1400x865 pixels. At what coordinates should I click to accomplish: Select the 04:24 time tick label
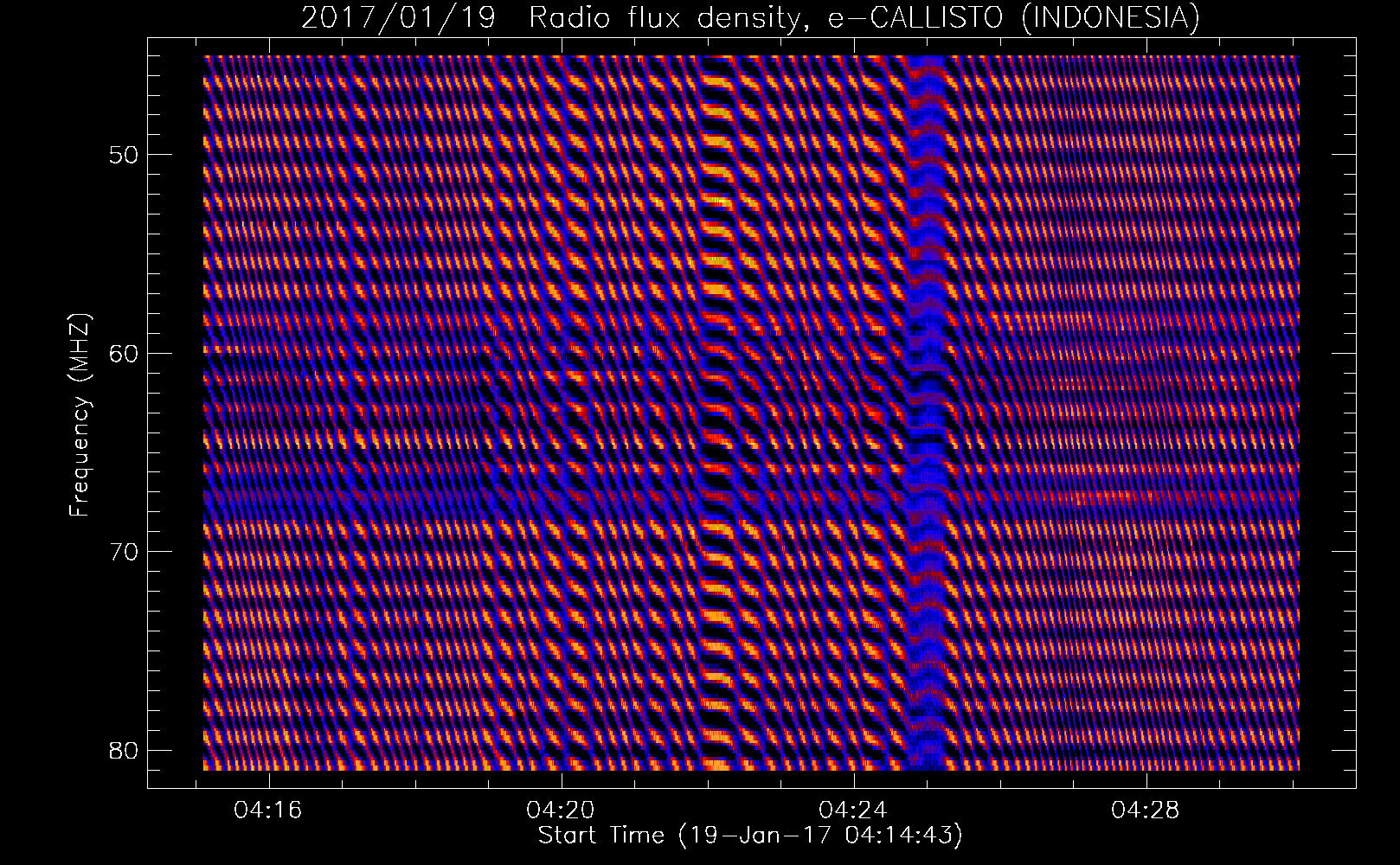click(x=854, y=811)
